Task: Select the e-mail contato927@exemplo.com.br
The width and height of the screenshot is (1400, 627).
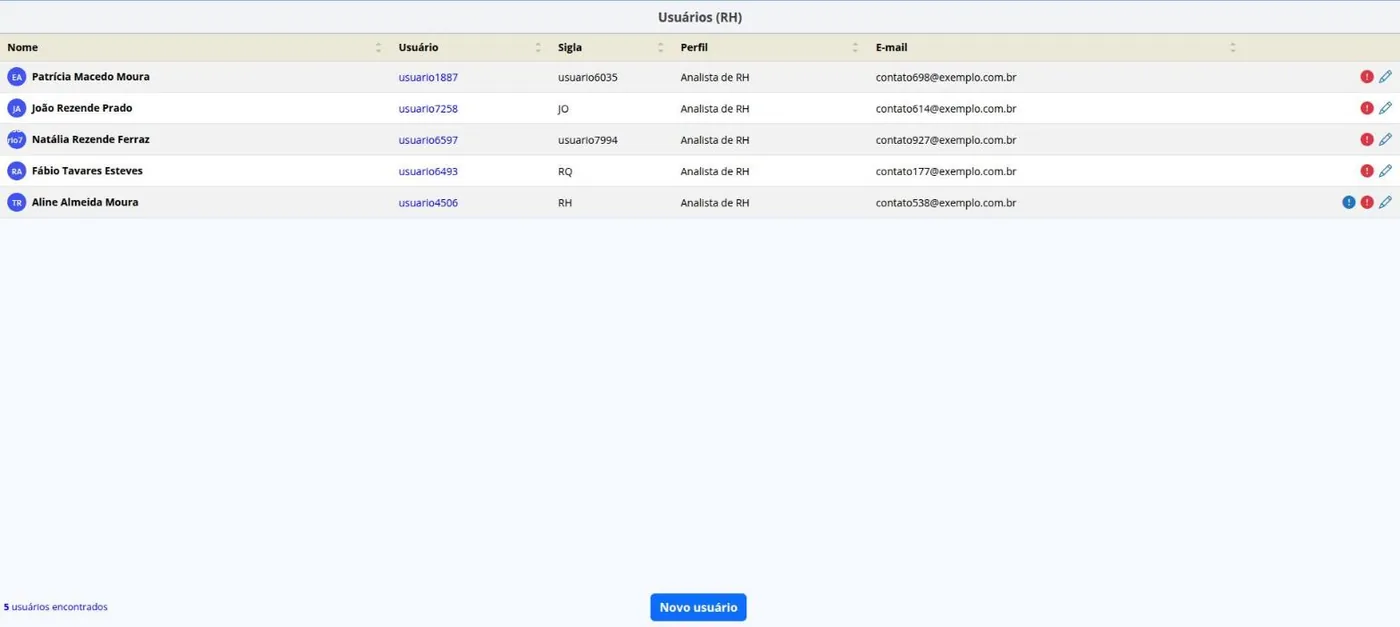Action: pos(946,140)
